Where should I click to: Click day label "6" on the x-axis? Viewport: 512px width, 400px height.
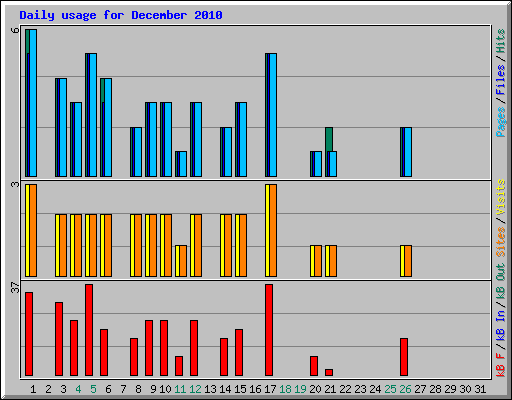(108, 389)
